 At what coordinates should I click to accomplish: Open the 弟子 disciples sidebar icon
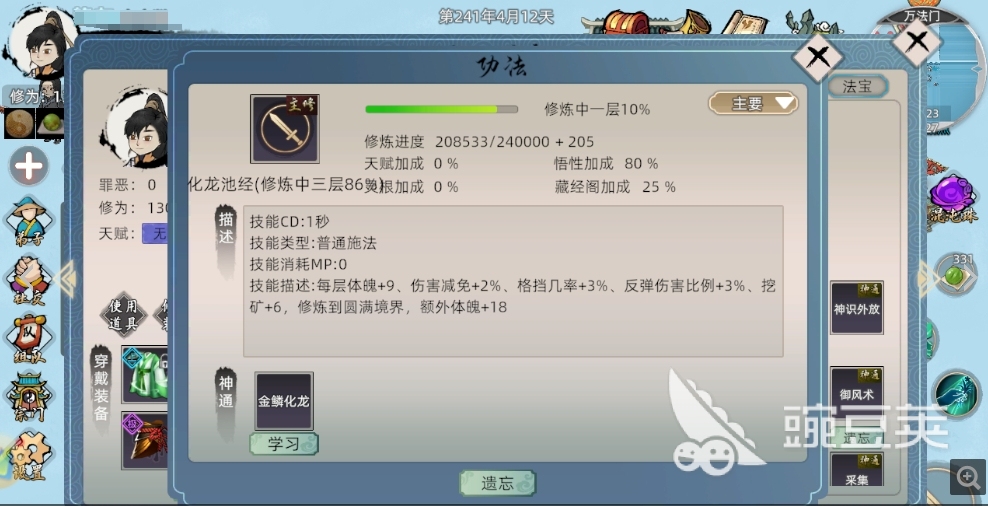[x=29, y=221]
